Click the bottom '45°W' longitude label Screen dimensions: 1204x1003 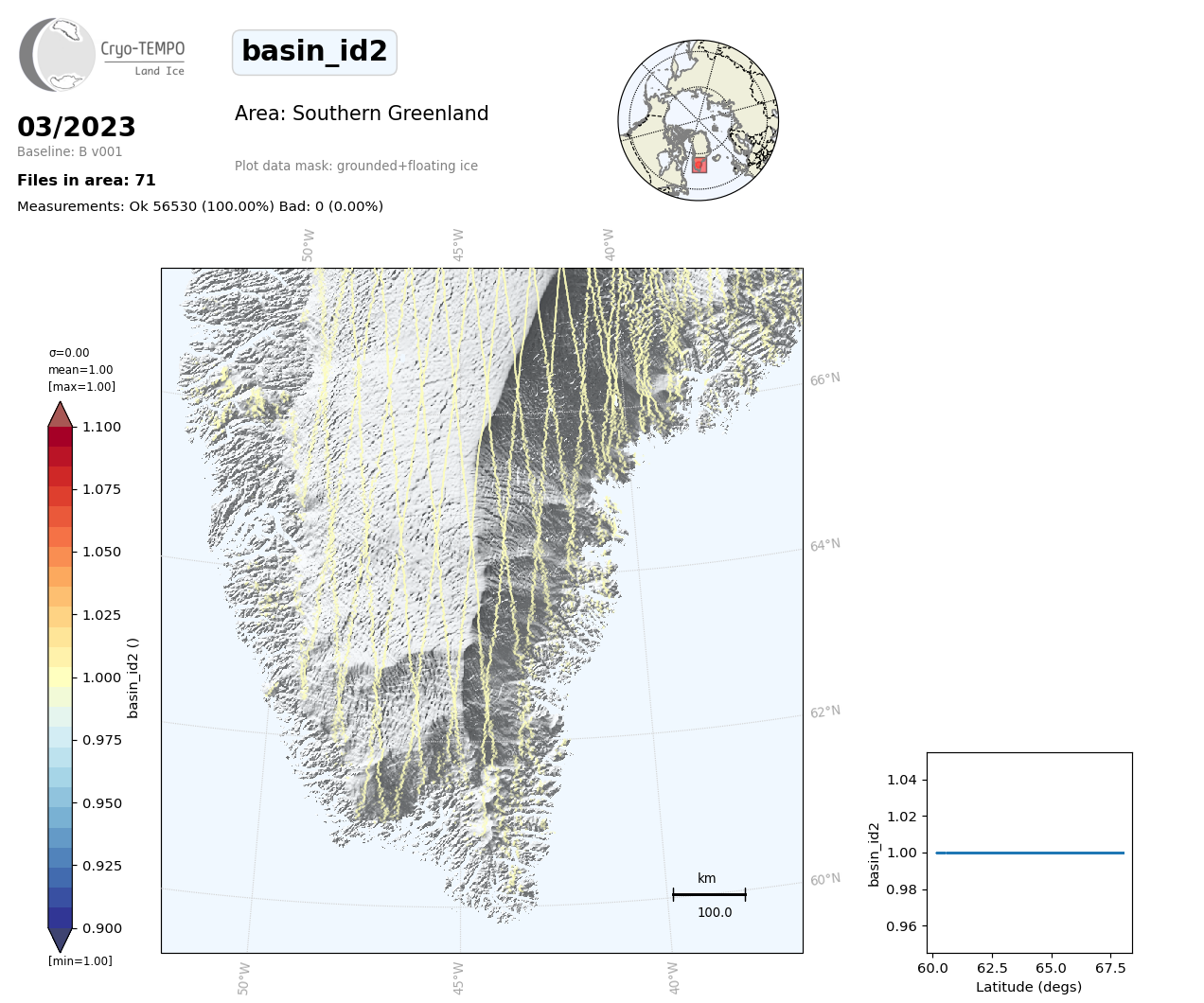click(x=459, y=978)
